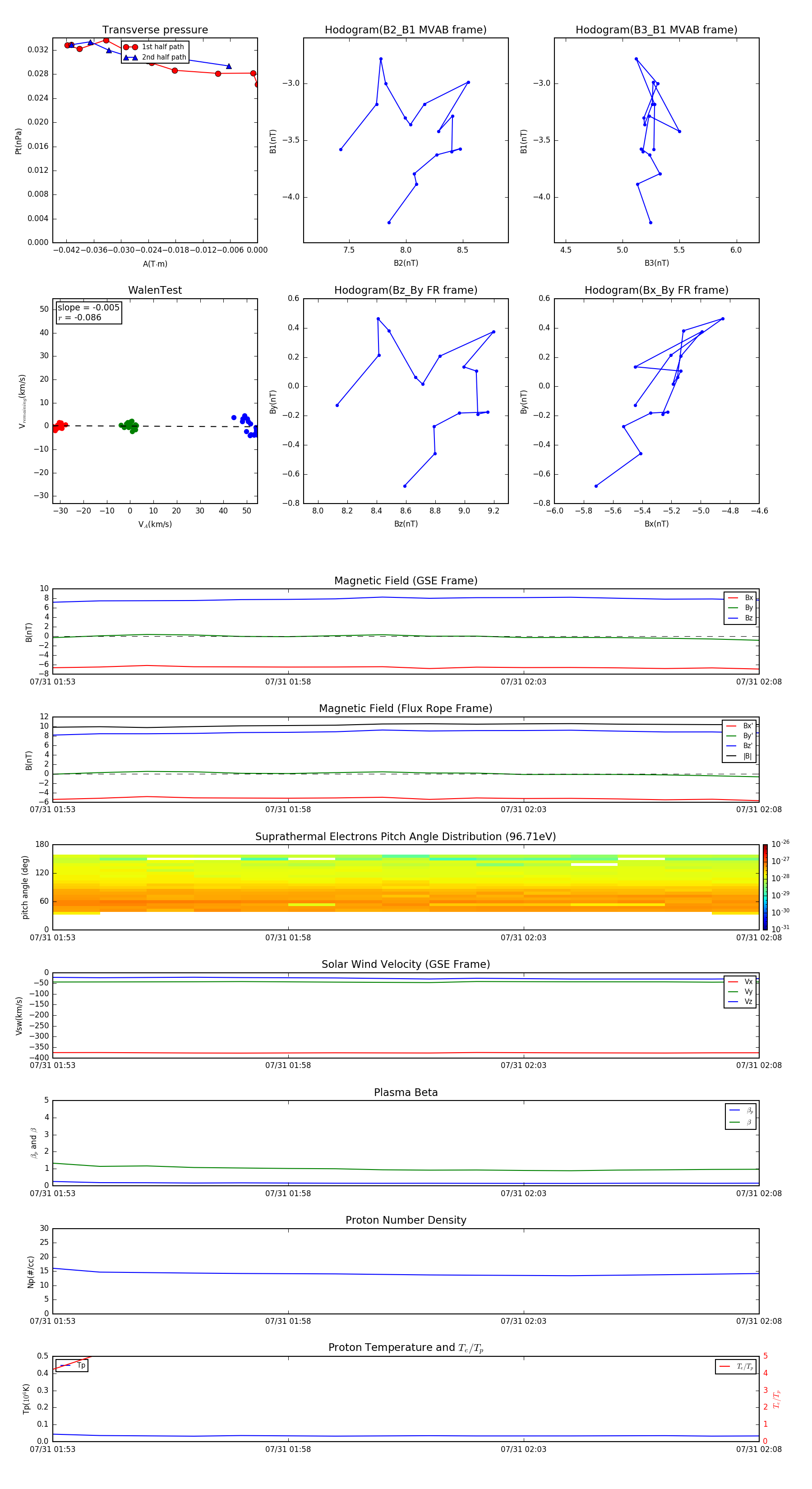This screenshot has width=812, height=1489.
Task: Click the "Proton Temperature and Te/Tp" title
Action: point(406,1347)
